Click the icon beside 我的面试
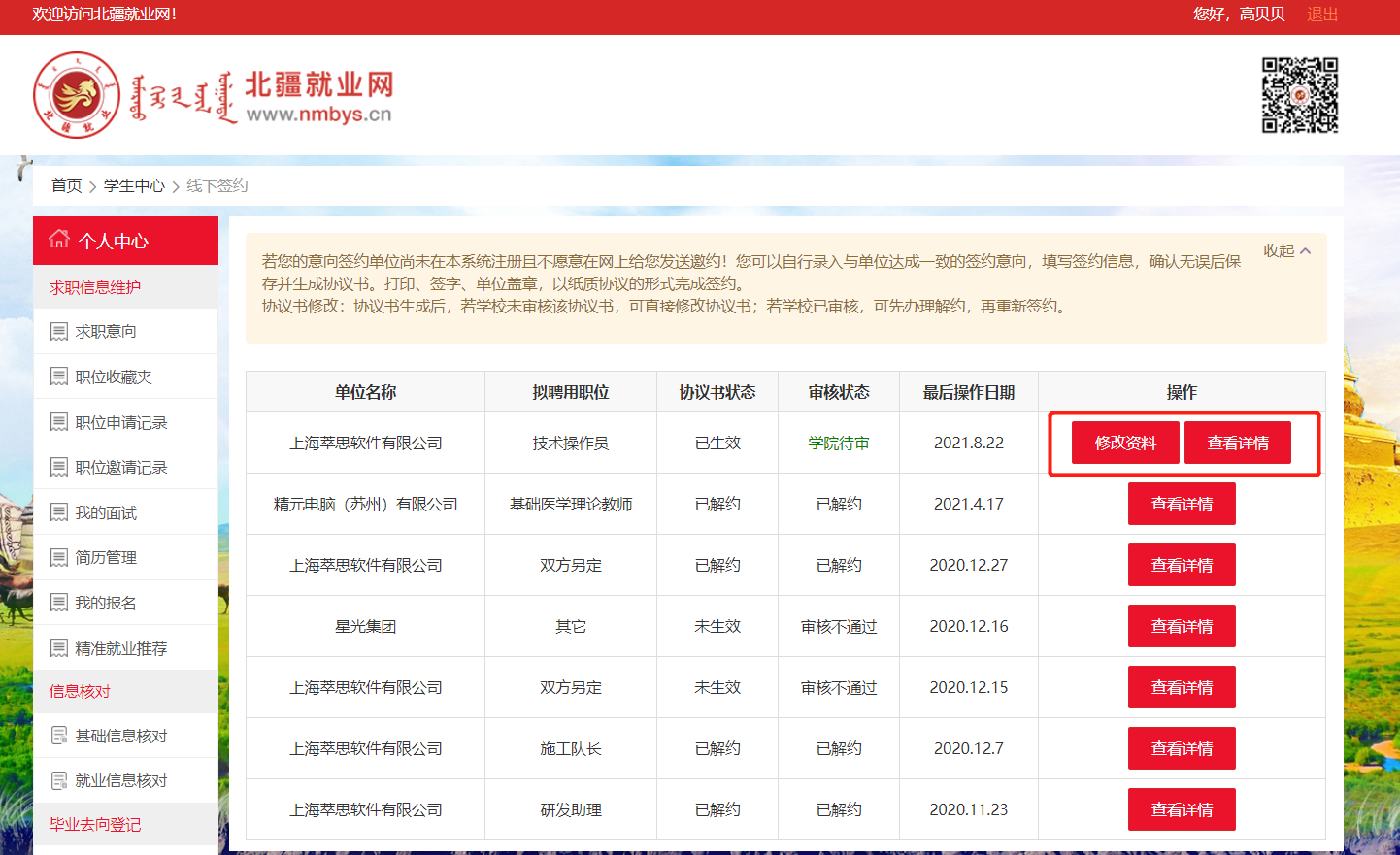The image size is (1400, 855). [x=59, y=512]
